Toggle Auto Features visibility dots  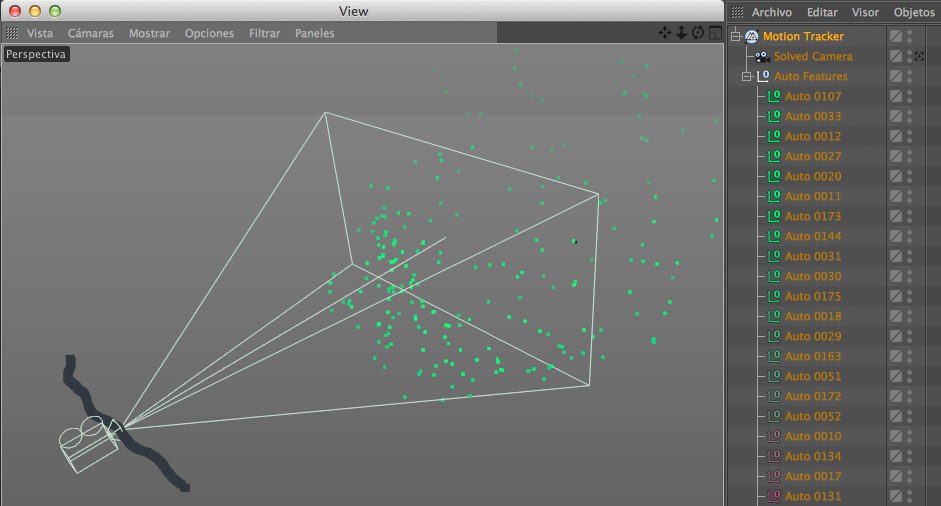coord(910,76)
